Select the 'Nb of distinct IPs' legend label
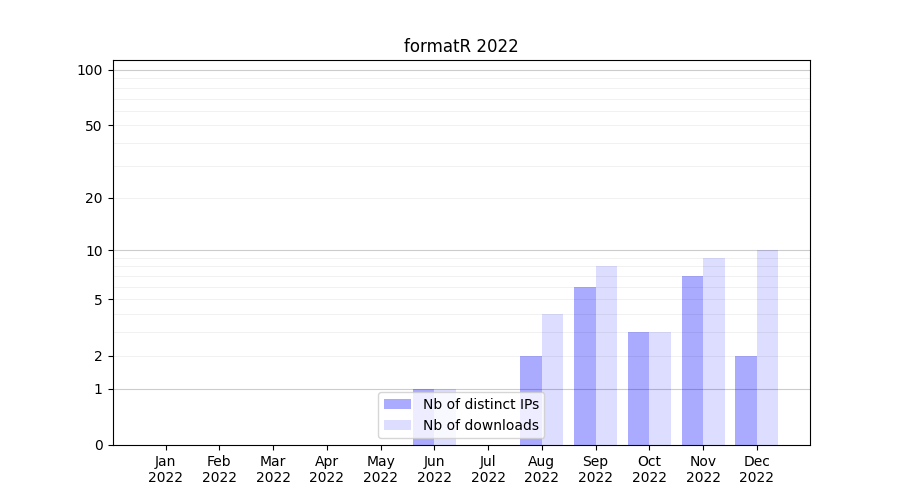This screenshot has height=500, width=900. [480, 404]
